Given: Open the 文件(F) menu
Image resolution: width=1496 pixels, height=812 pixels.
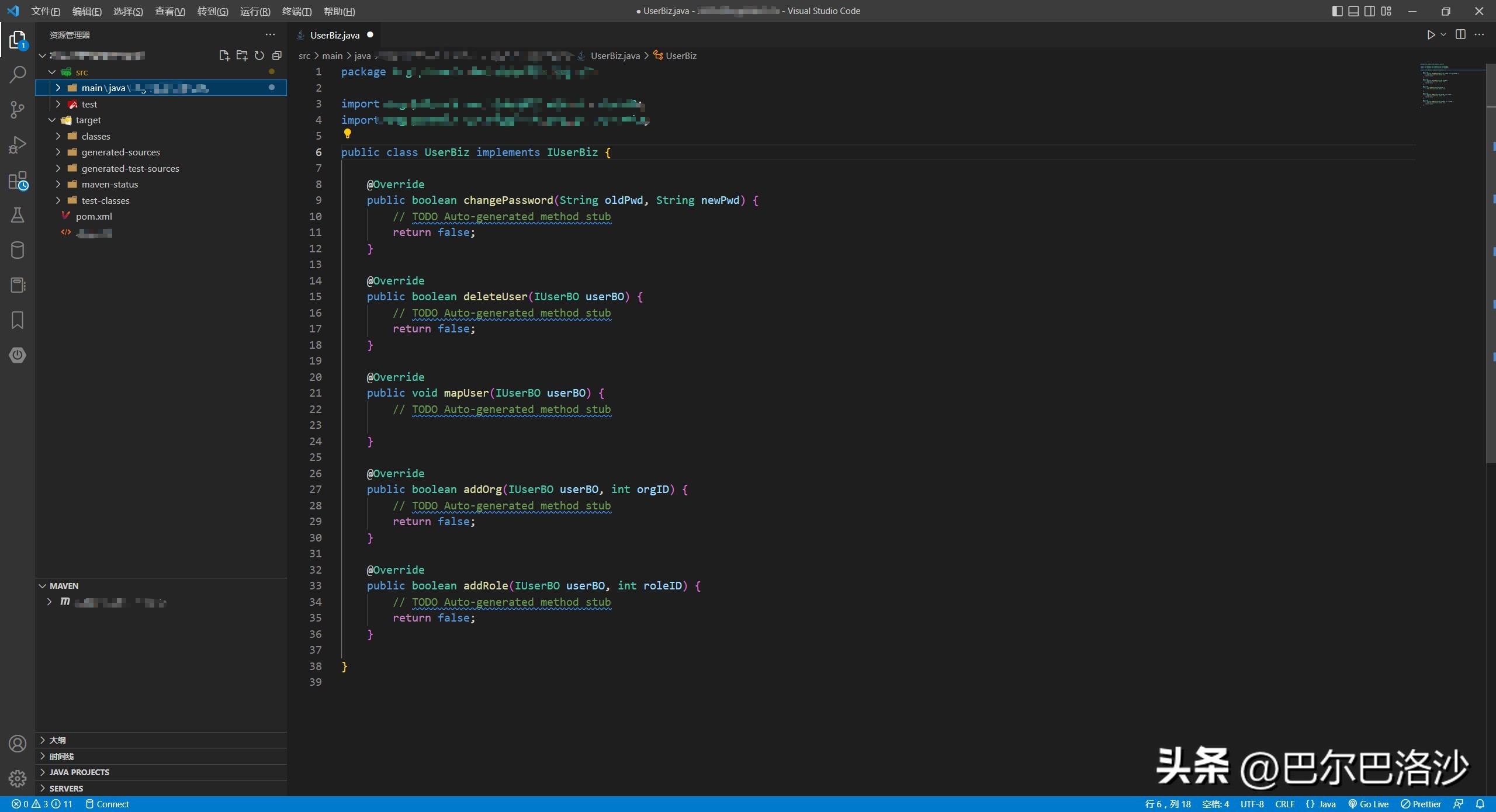Looking at the screenshot, I should pyautogui.click(x=46, y=11).
